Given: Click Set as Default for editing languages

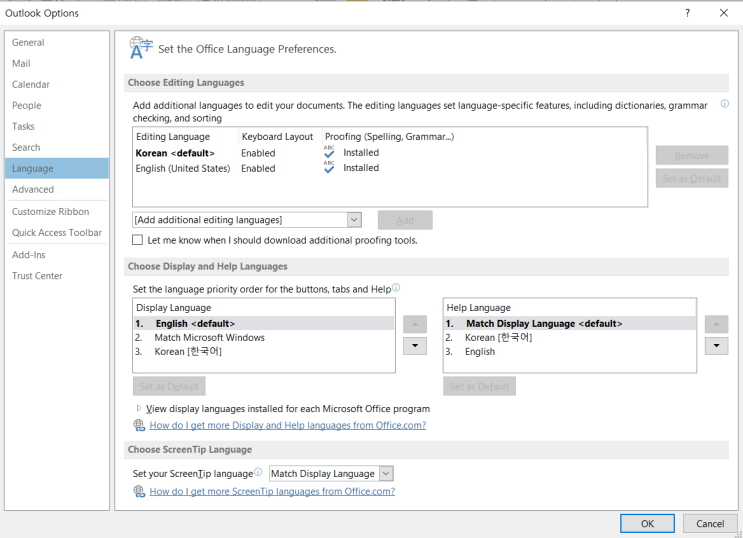Looking at the screenshot, I should click(692, 178).
